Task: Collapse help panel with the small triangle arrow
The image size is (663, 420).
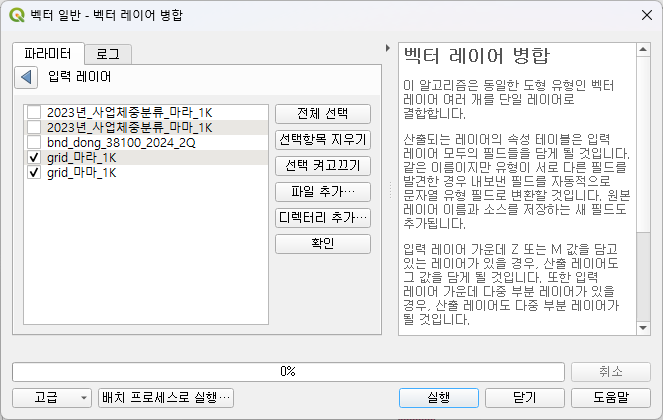Action: pyautogui.click(x=388, y=48)
